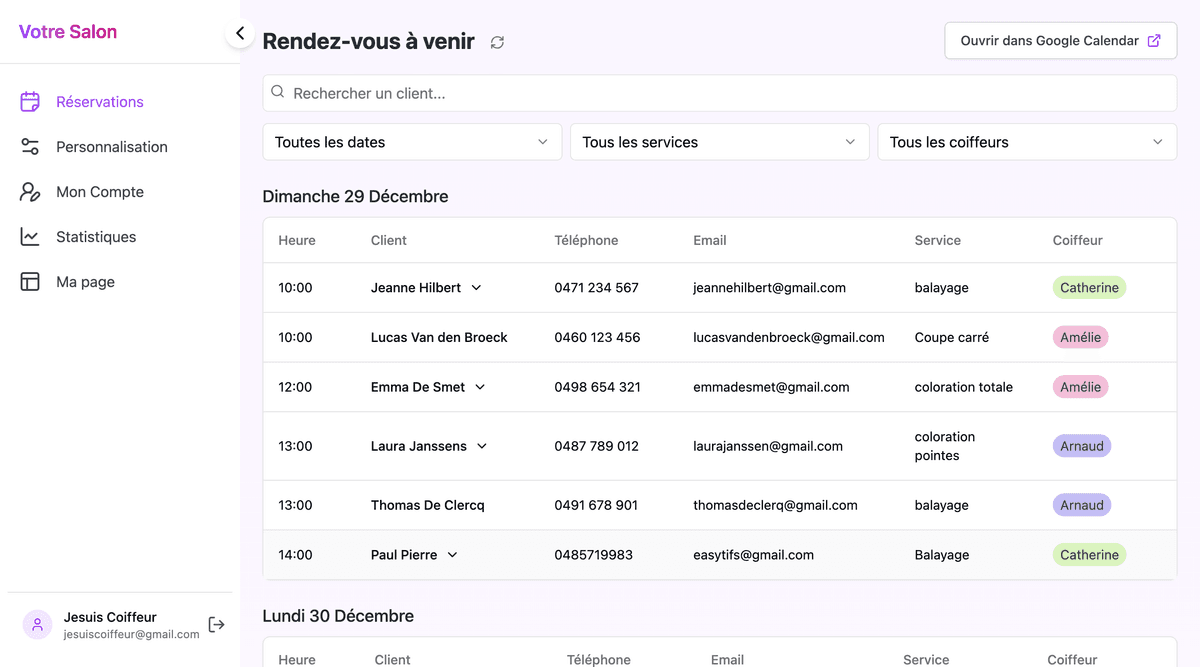1200x667 pixels.
Task: Expand Jeanne Hilbert's client details
Action: (476, 288)
